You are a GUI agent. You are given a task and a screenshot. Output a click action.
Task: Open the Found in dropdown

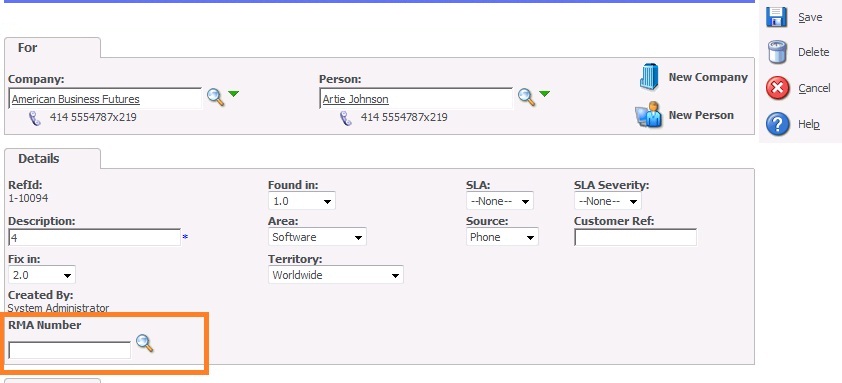coord(302,201)
